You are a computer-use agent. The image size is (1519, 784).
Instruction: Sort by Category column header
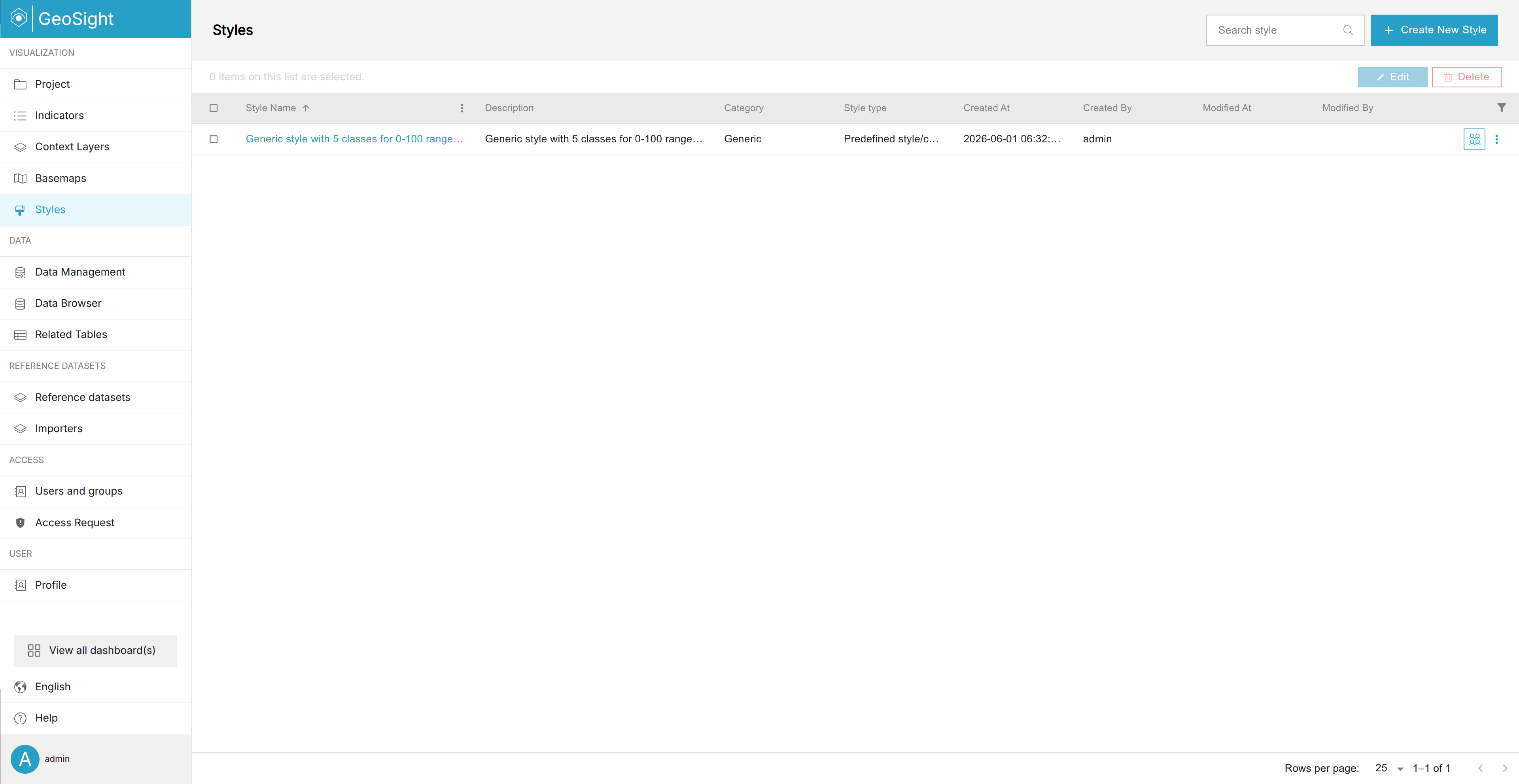pyautogui.click(x=743, y=108)
